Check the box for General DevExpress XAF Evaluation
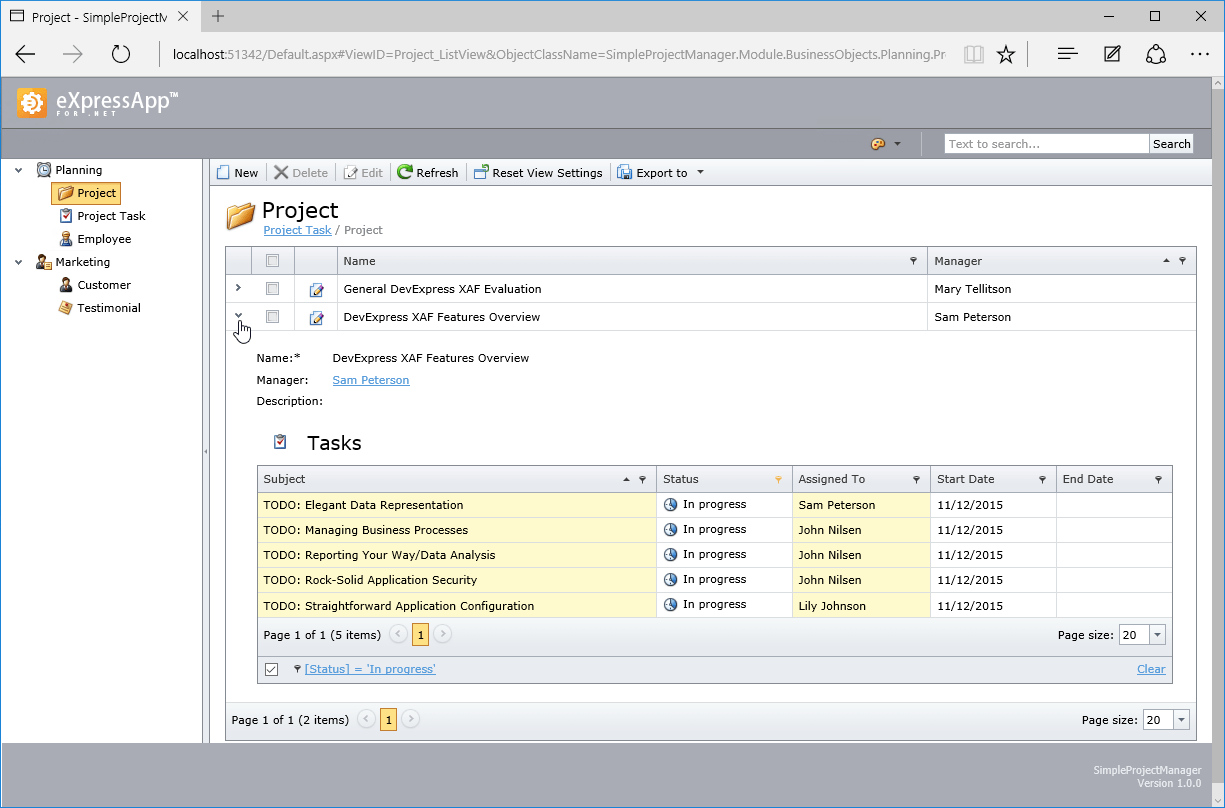Screen dimensions: 1225x808 [x=272, y=289]
